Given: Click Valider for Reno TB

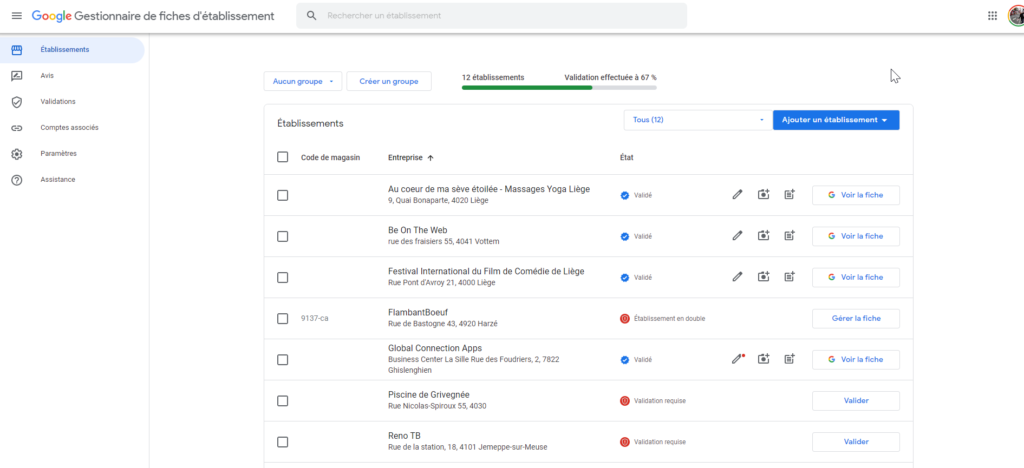Looking at the screenshot, I should (856, 441).
